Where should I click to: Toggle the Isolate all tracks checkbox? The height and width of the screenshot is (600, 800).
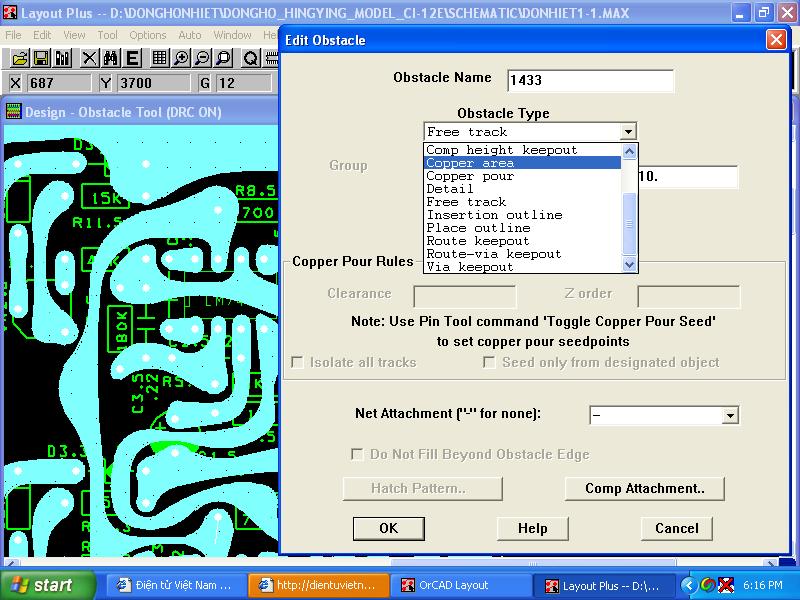pos(297,362)
